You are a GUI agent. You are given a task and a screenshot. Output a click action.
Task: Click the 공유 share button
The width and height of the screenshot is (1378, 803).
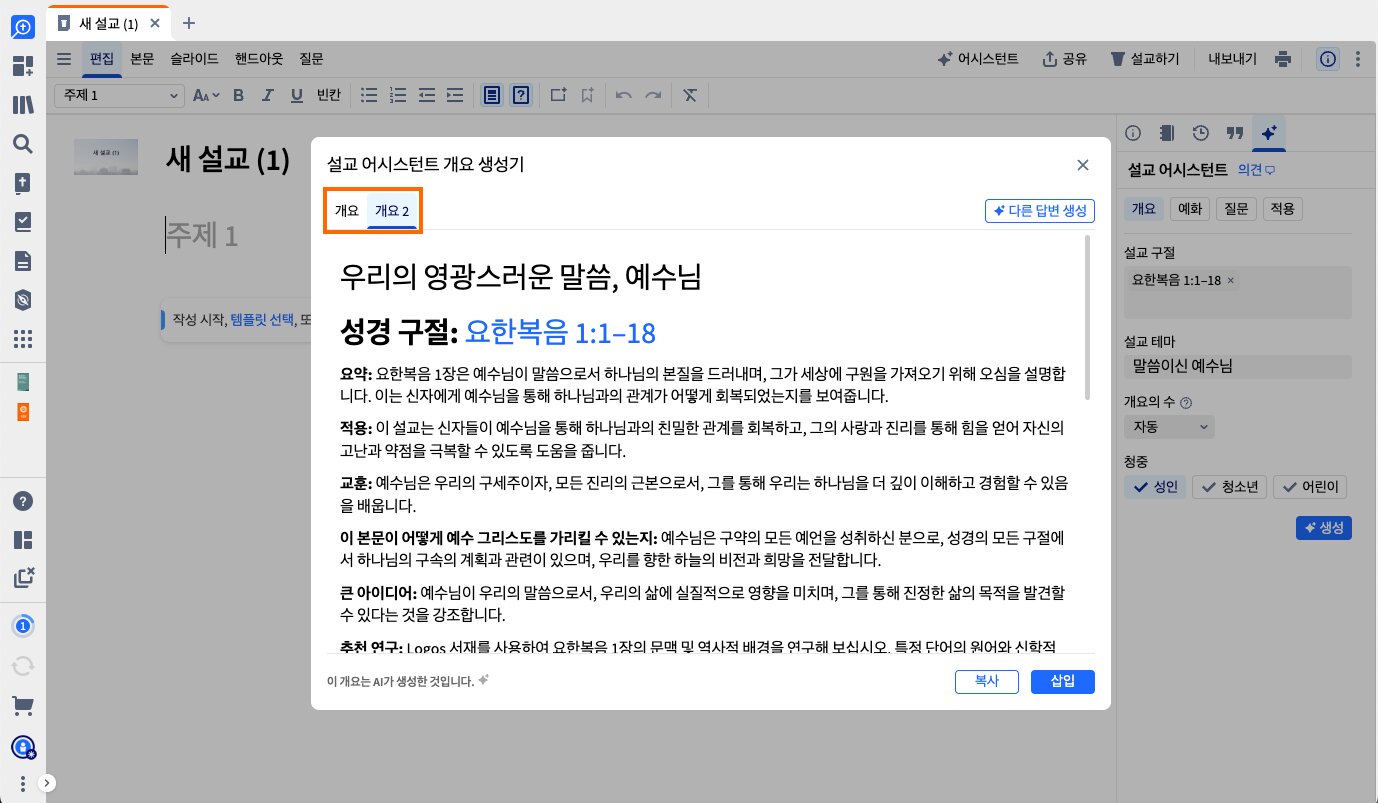pyautogui.click(x=1064, y=59)
